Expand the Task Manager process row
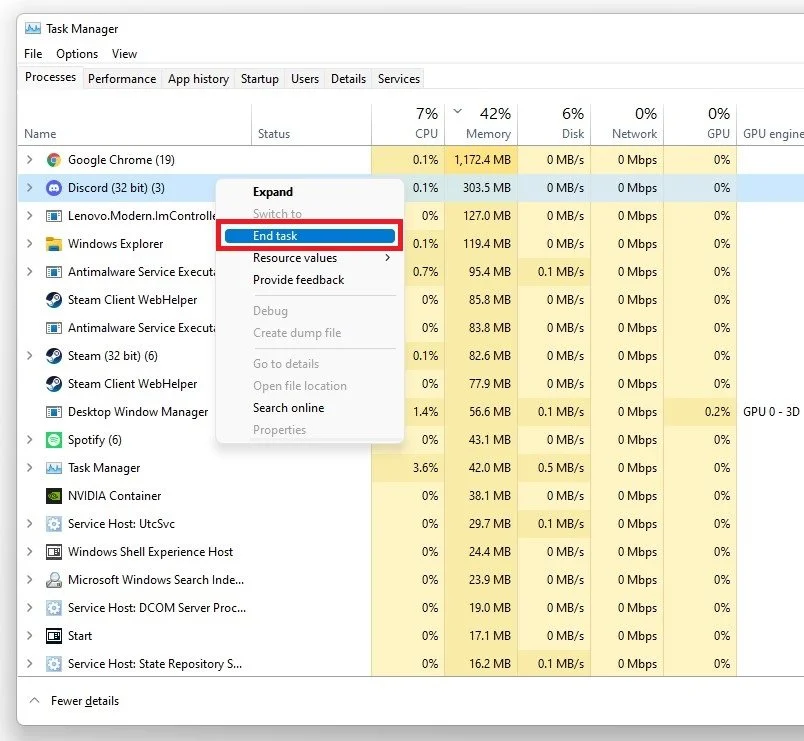The height and width of the screenshot is (741, 804). (30, 468)
